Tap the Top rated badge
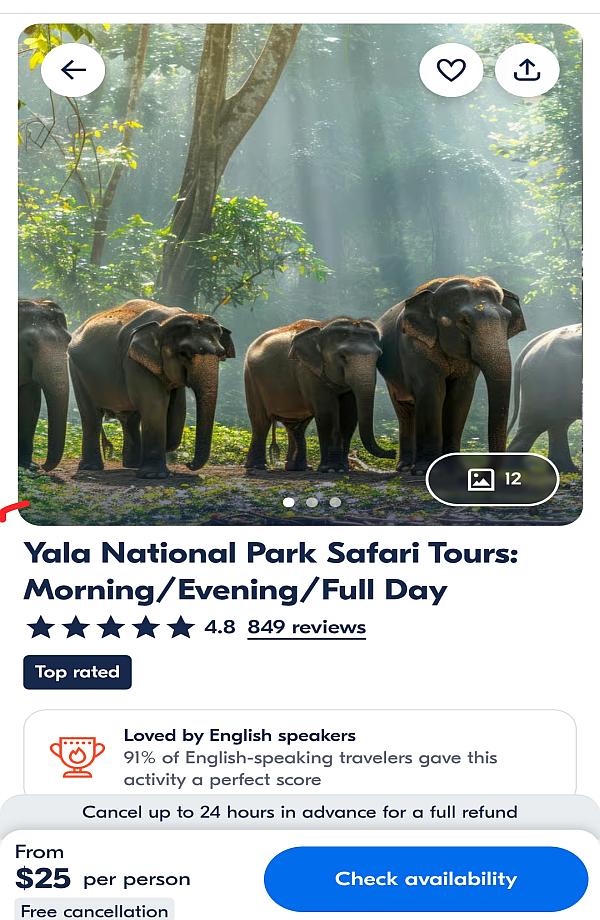This screenshot has width=600, height=920. point(77,672)
